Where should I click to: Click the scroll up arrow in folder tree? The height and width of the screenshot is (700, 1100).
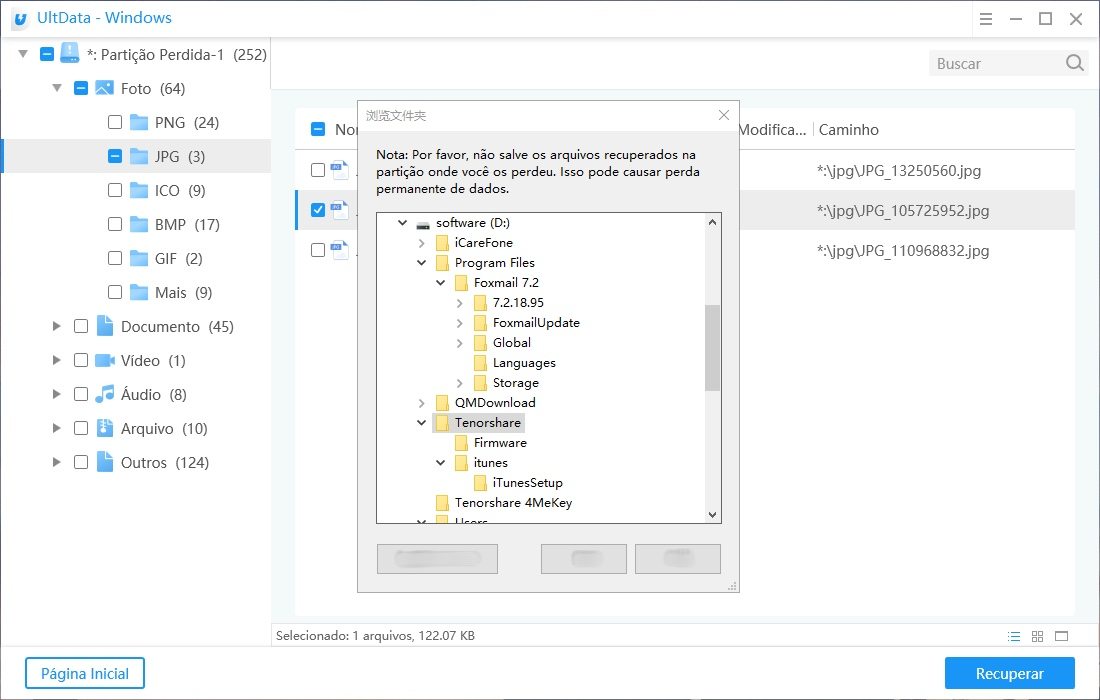point(712,222)
